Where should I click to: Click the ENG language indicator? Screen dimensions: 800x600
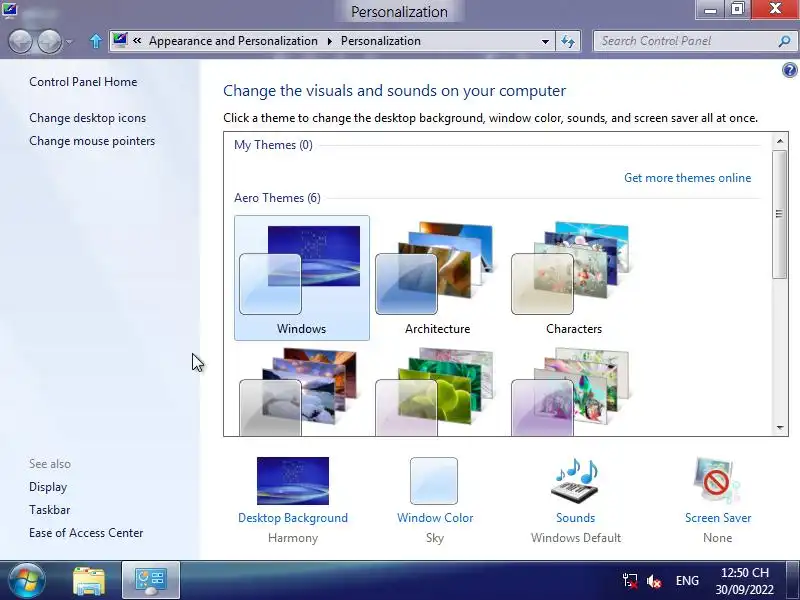687,581
